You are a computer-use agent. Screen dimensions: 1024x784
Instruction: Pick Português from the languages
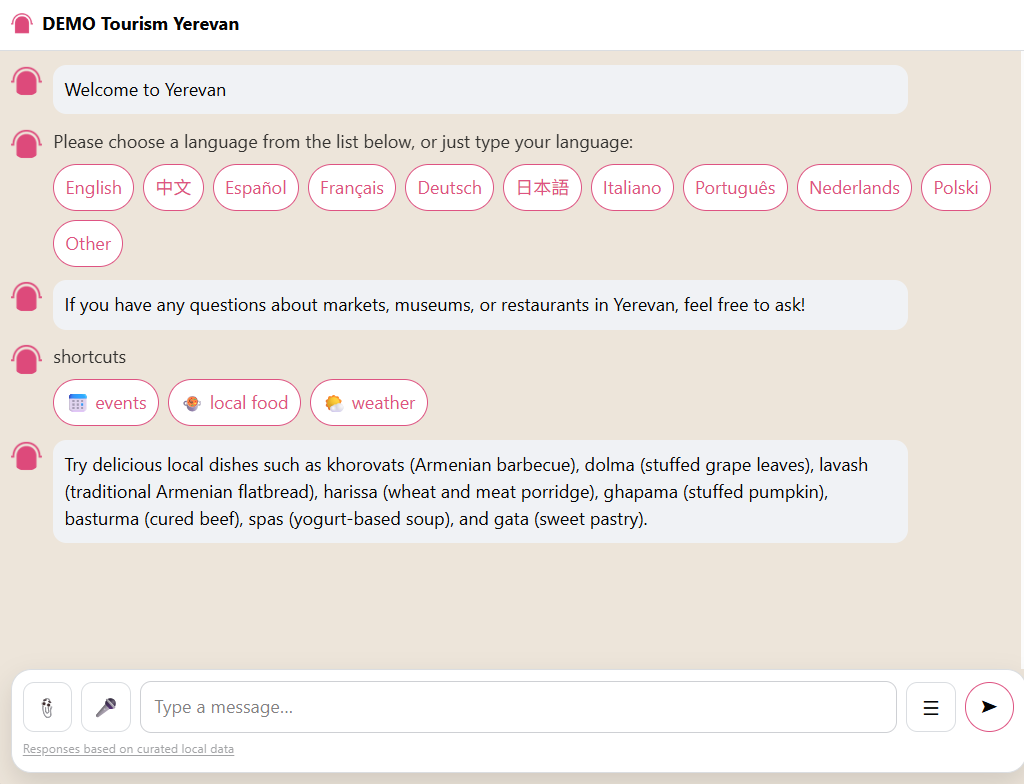735,188
